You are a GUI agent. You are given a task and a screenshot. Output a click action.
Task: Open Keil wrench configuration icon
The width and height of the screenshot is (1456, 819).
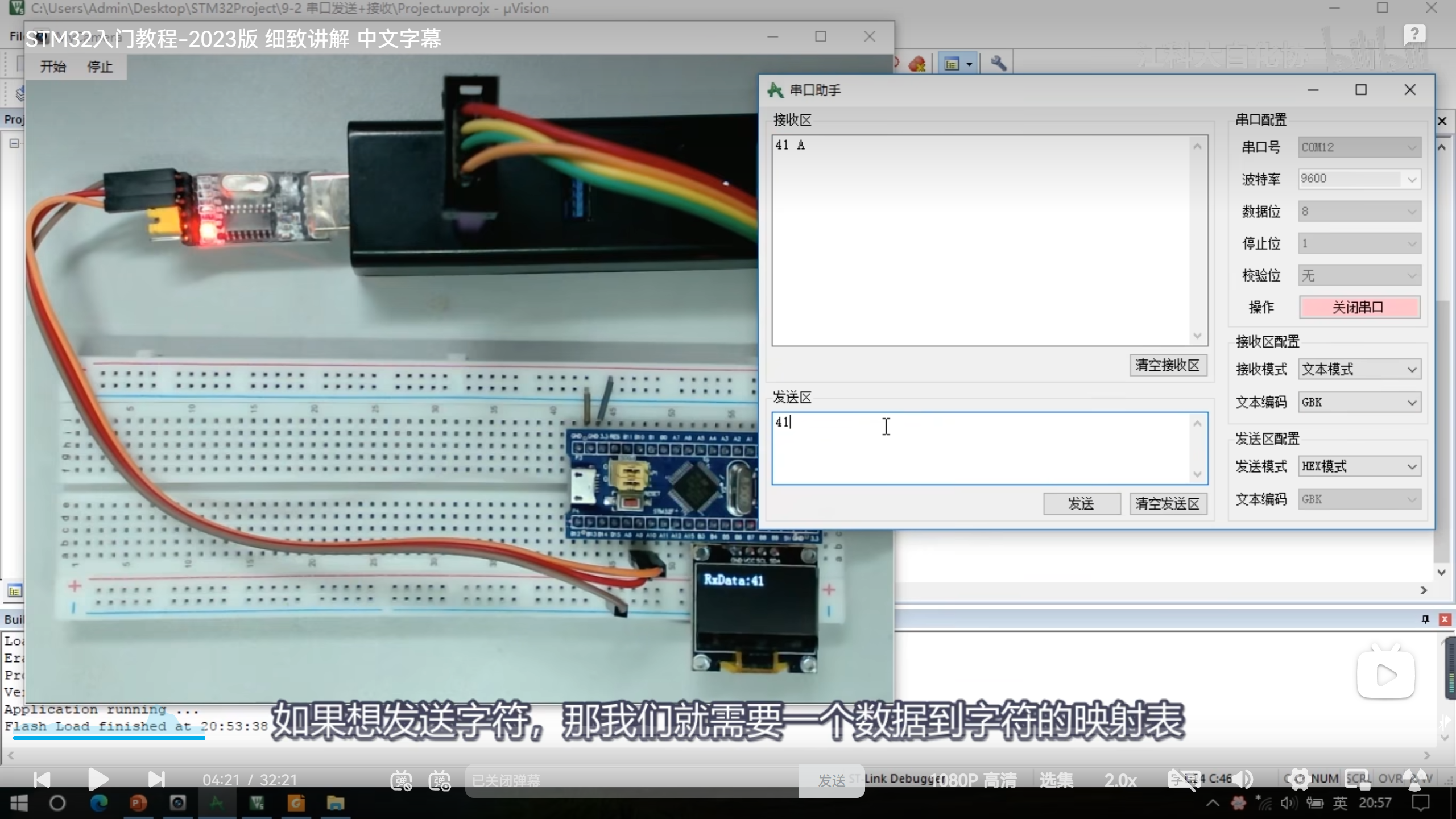[998, 63]
